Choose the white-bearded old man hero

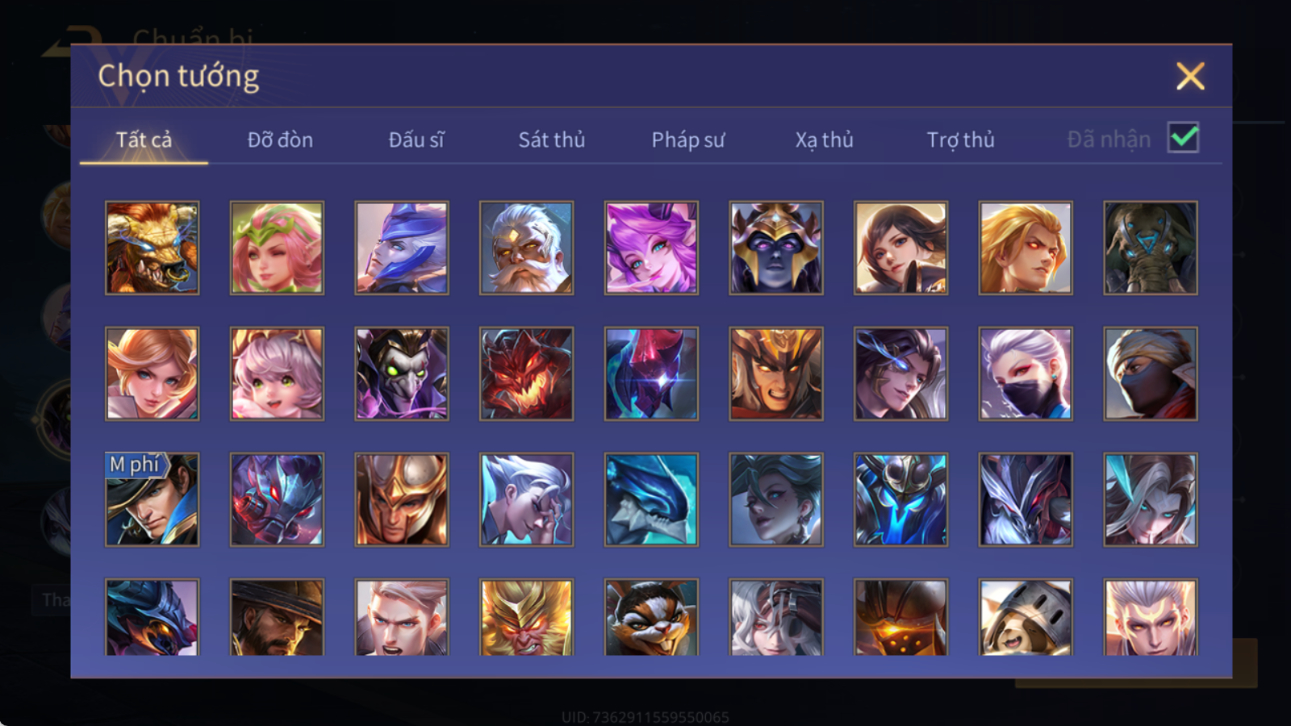coord(526,248)
